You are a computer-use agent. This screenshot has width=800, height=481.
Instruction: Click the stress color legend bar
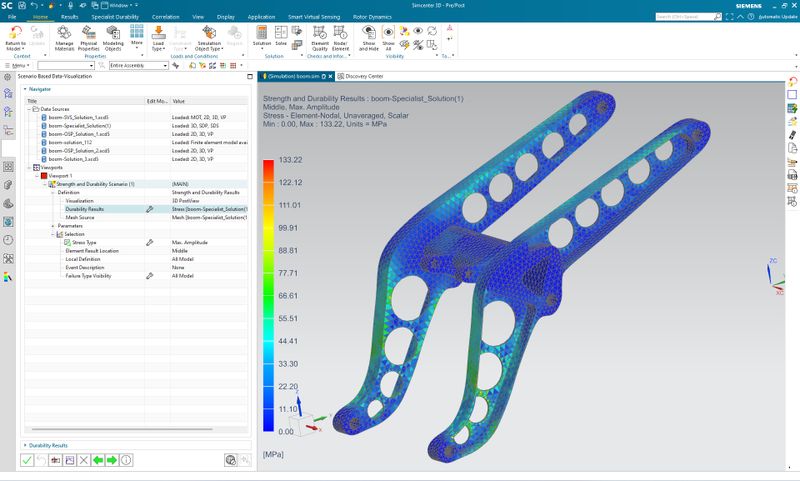tap(268, 296)
